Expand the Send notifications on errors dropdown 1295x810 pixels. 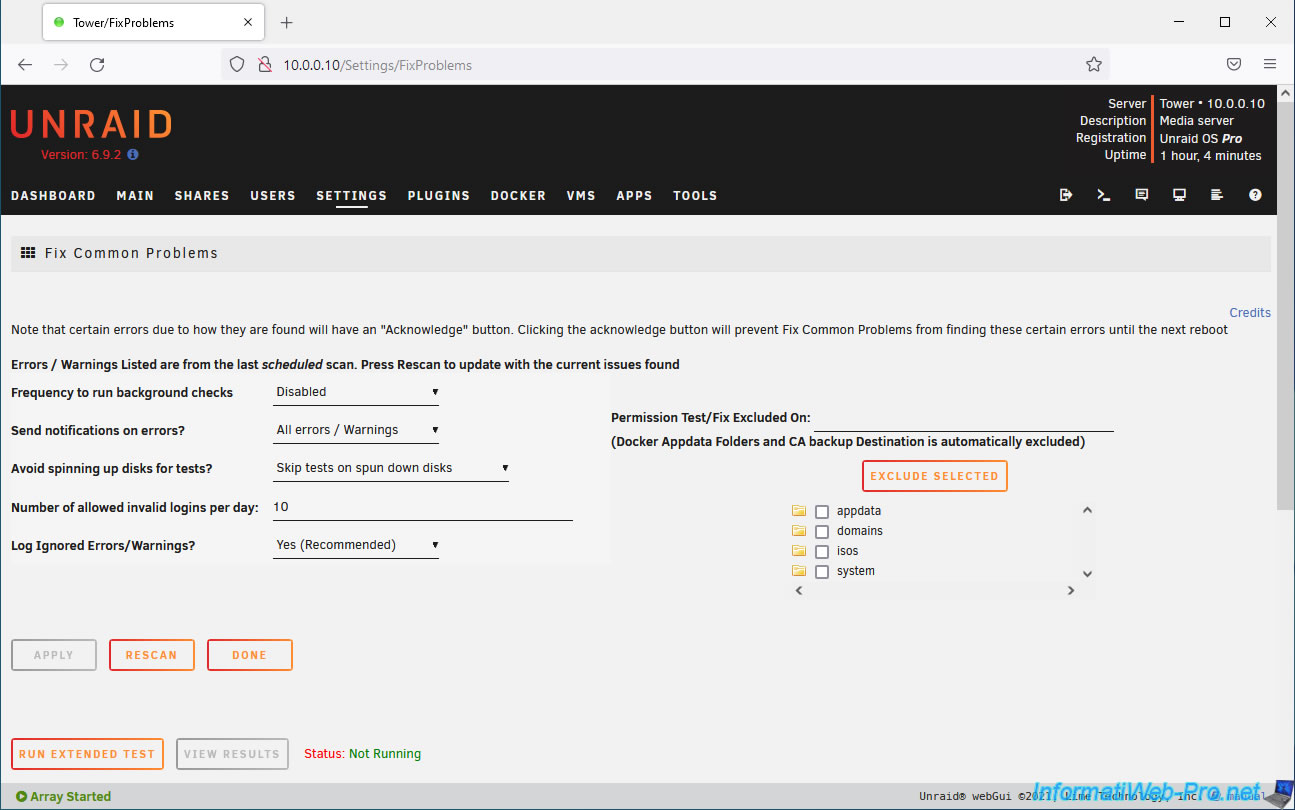(356, 430)
